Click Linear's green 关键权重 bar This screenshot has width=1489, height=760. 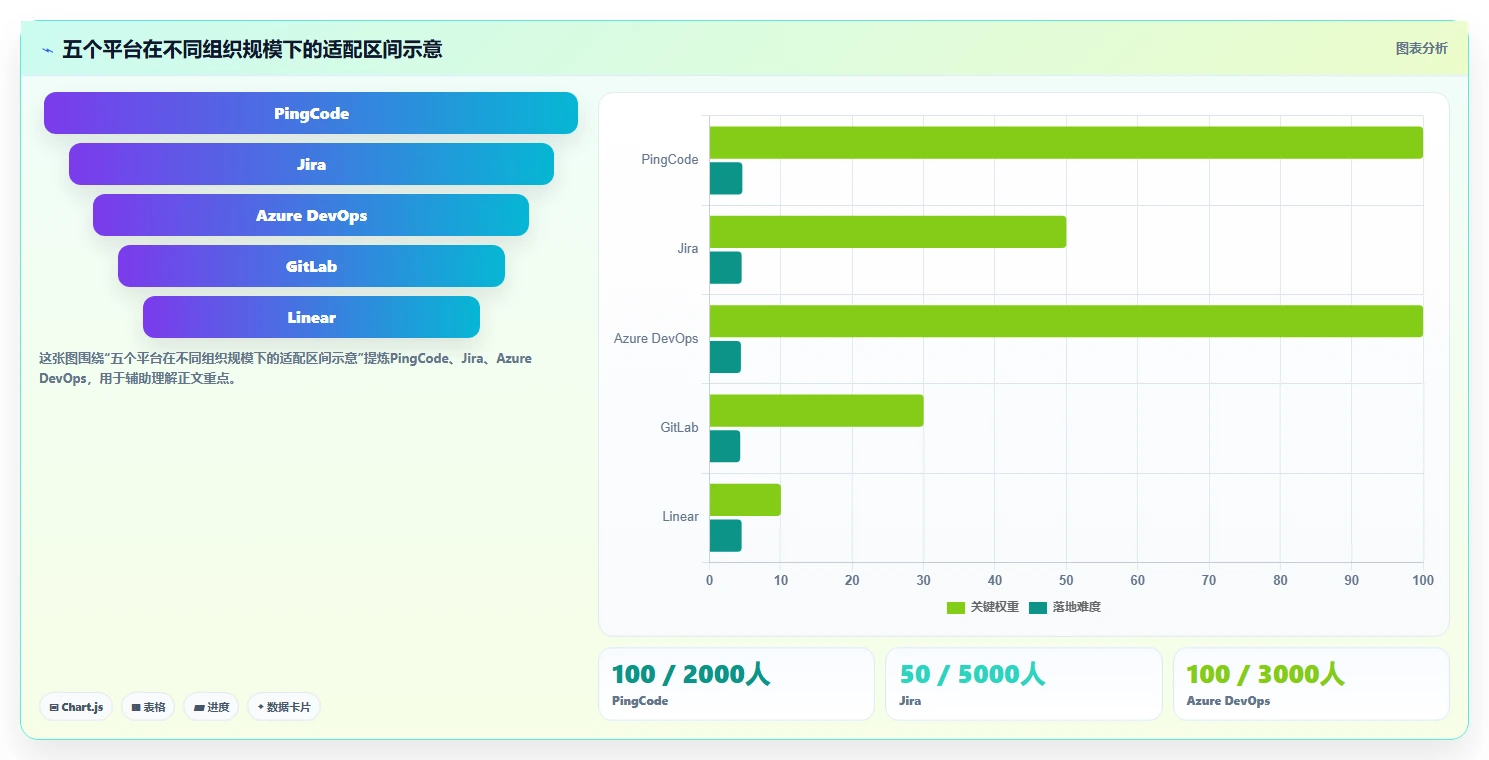tap(745, 500)
